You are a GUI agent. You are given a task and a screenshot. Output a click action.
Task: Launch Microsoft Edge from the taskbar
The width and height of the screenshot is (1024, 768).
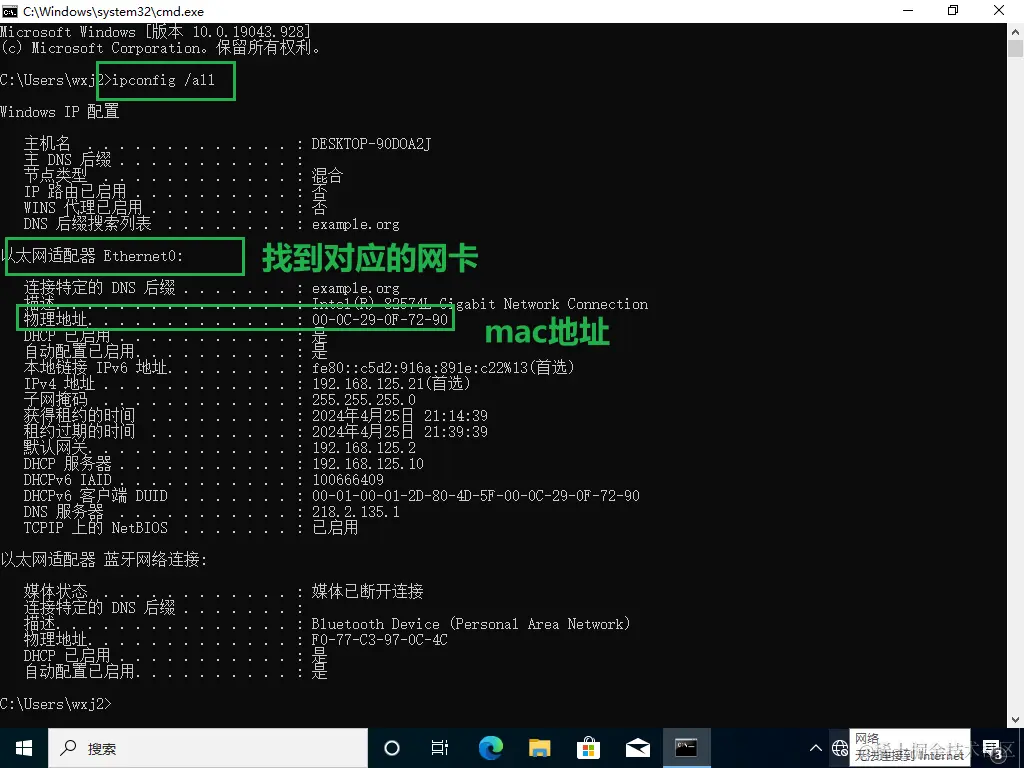490,748
